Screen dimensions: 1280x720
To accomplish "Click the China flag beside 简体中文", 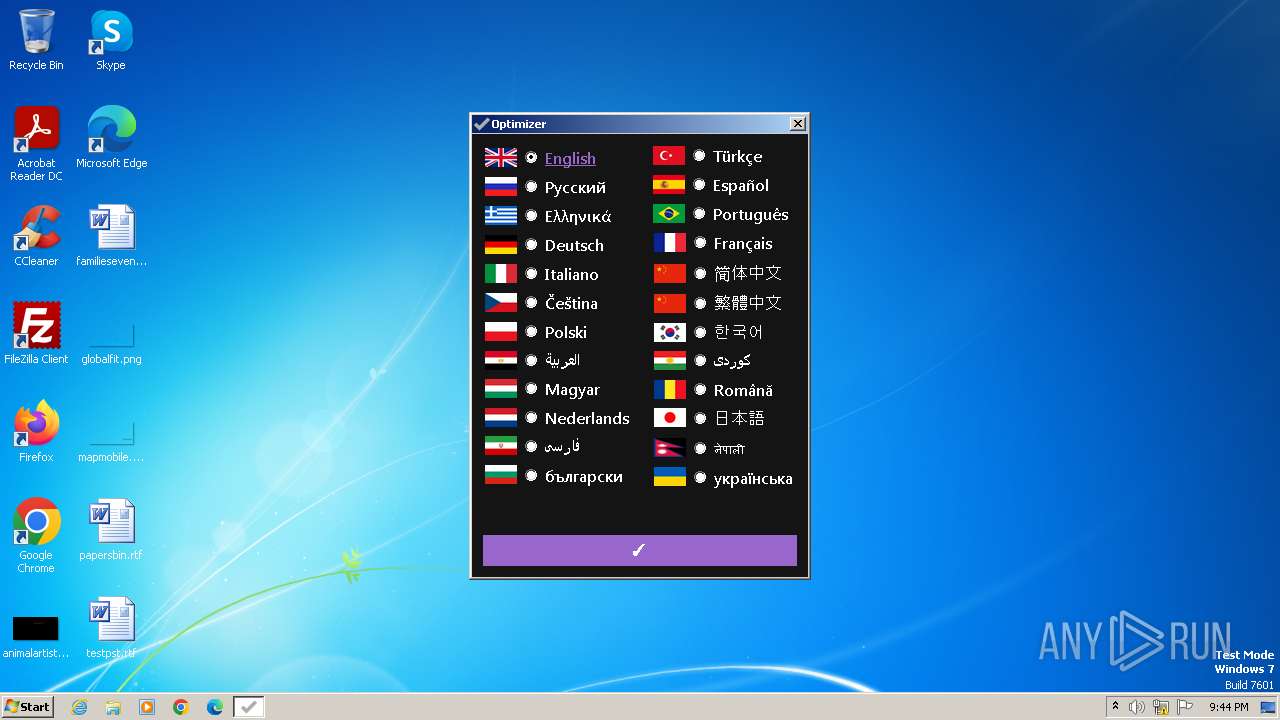I will coord(670,273).
